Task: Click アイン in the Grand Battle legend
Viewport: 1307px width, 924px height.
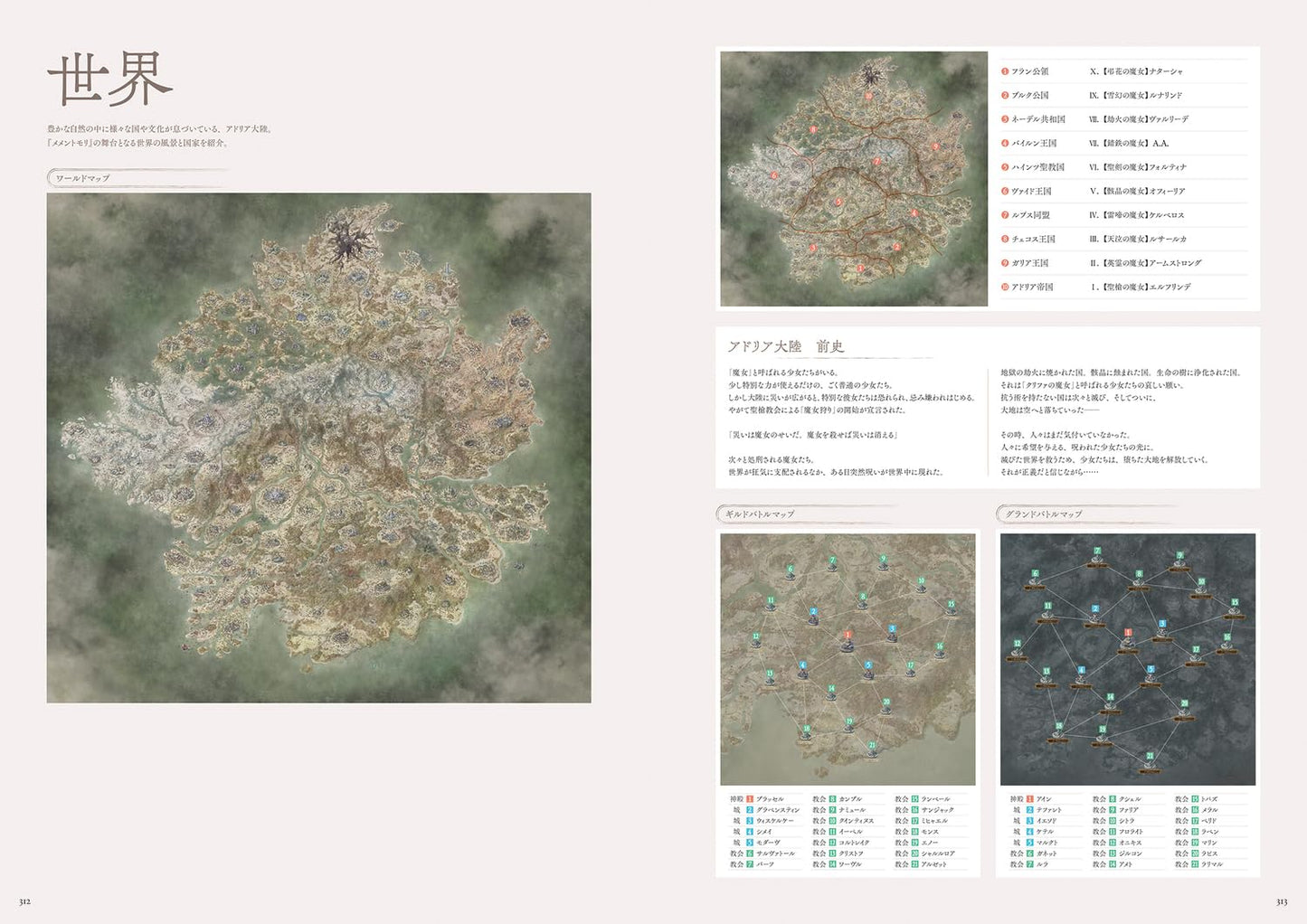Action: 1044,799
